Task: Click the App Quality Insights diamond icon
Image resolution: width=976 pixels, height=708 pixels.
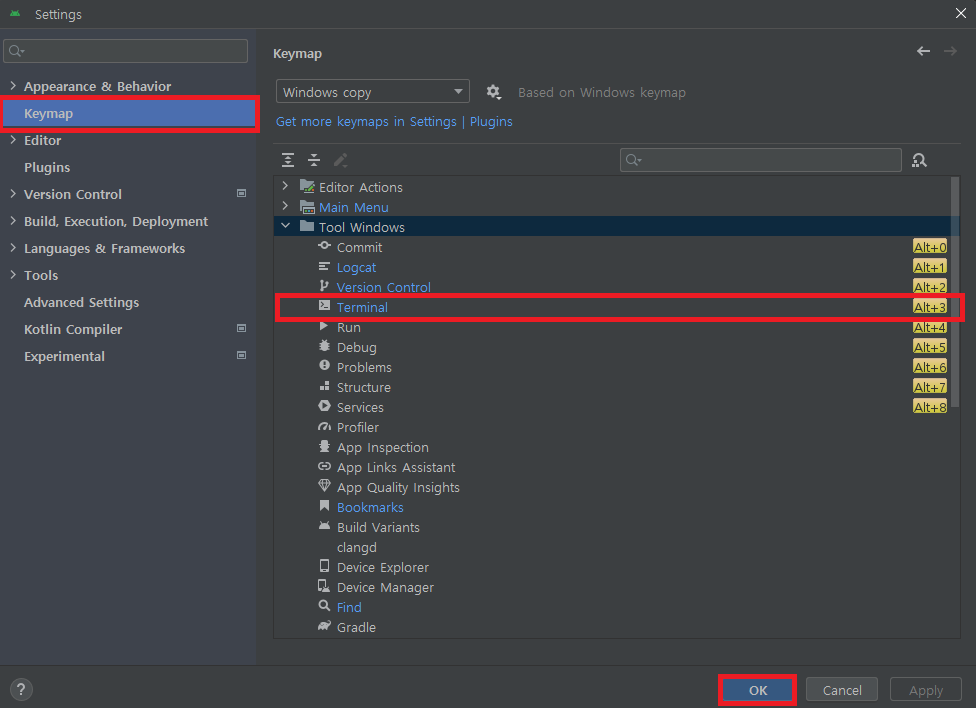Action: [x=324, y=486]
